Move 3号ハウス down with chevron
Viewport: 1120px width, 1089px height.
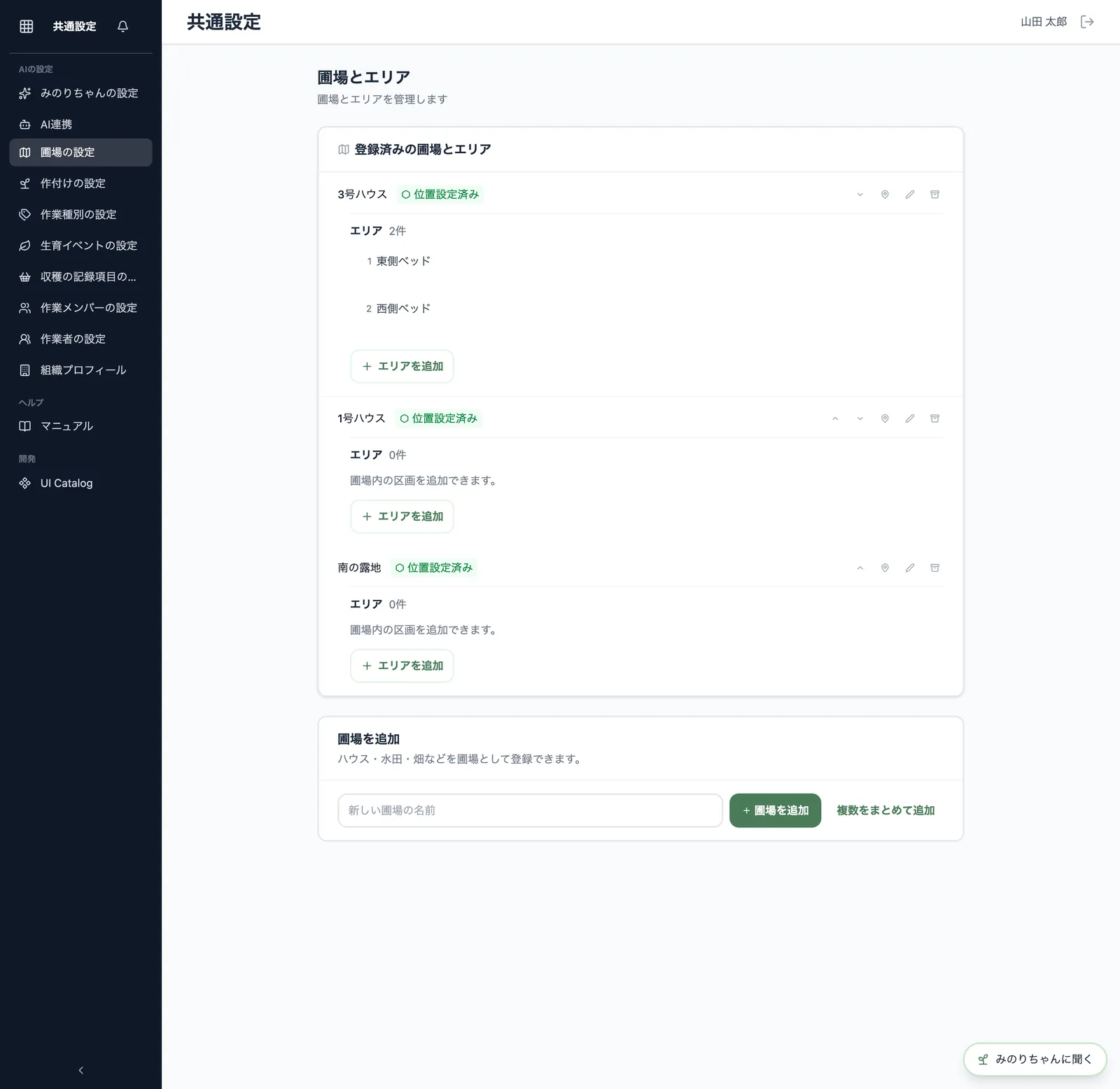pos(860,195)
